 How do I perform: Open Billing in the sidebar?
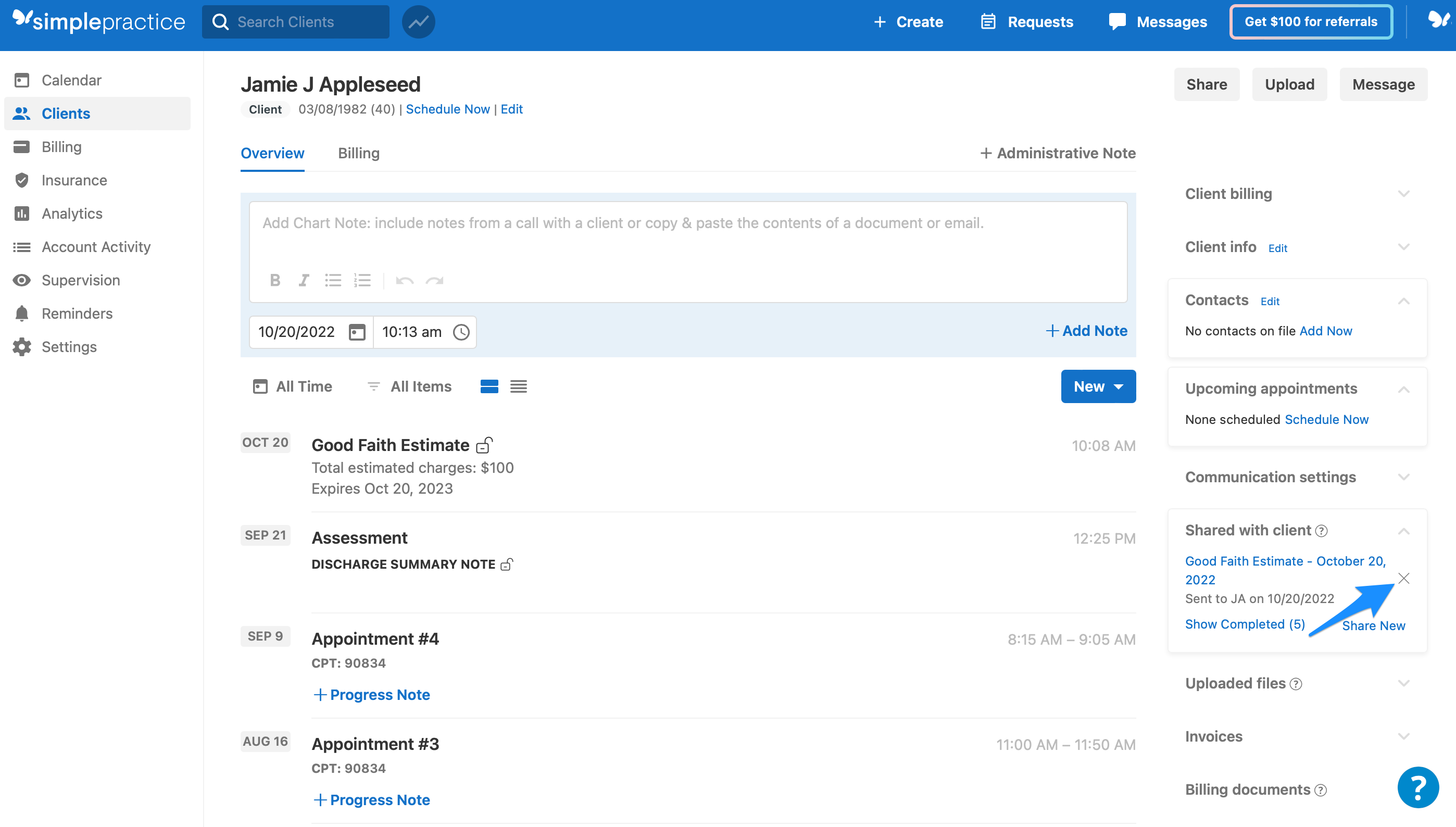98,146
